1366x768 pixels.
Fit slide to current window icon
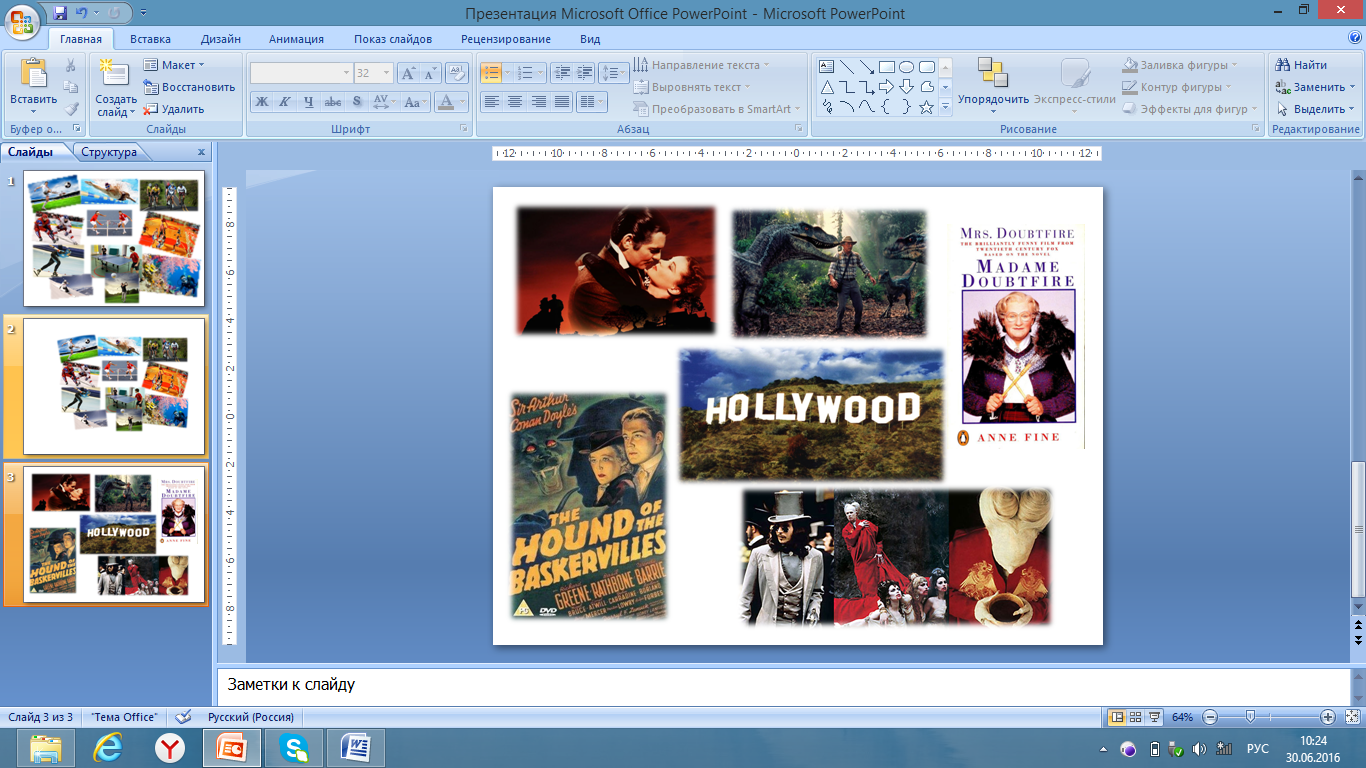pos(1352,717)
